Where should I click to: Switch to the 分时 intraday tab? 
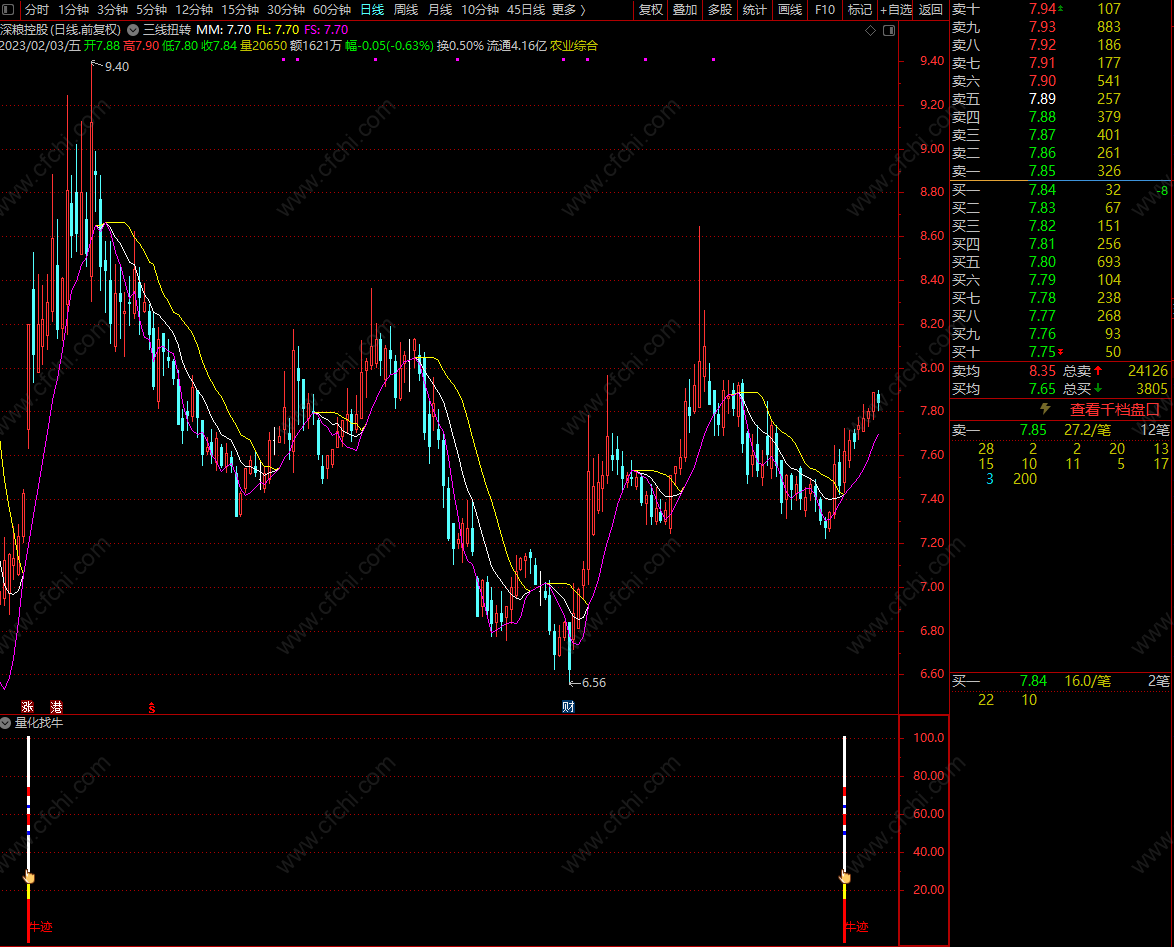[x=37, y=10]
